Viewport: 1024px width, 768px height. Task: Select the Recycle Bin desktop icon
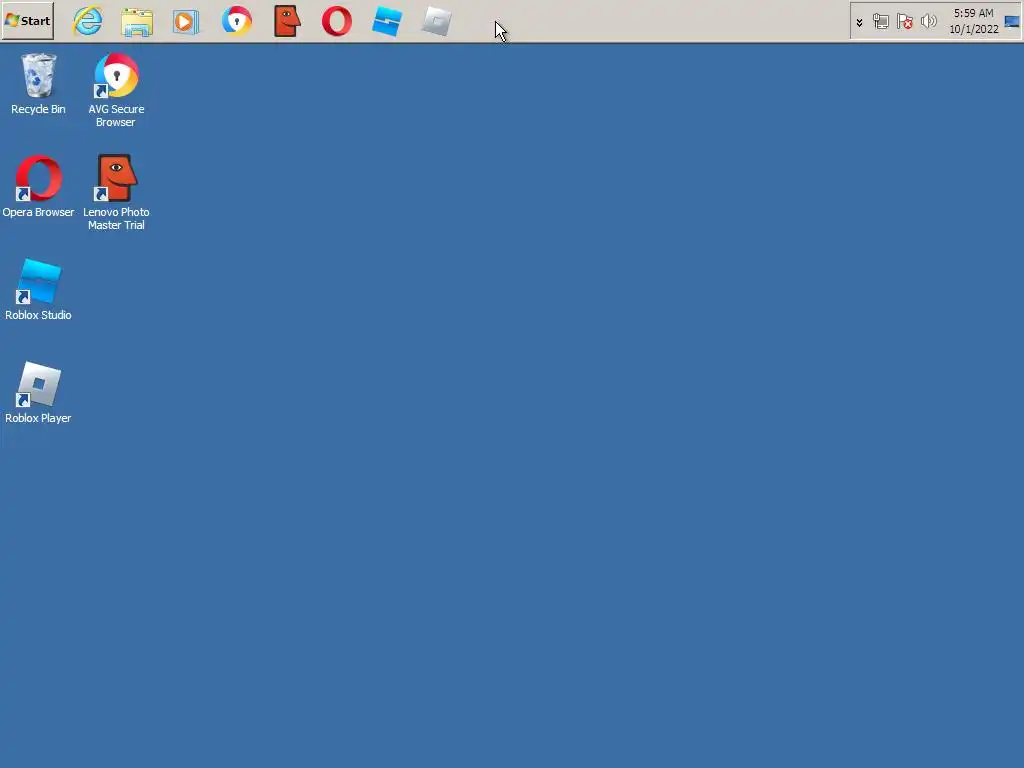pyautogui.click(x=39, y=85)
